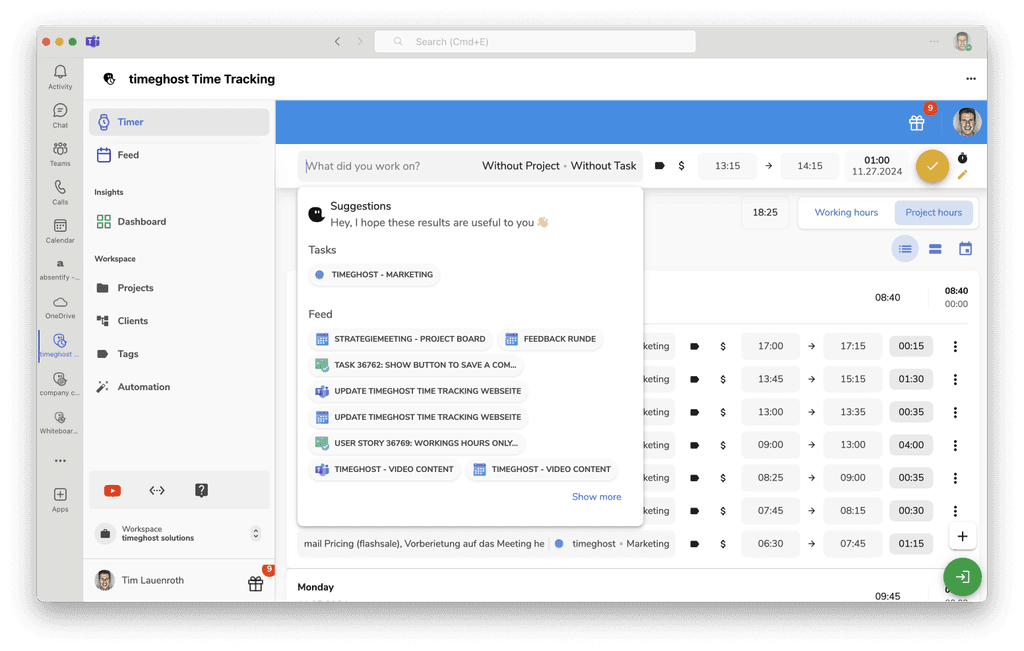The width and height of the screenshot is (1024, 651).
Task: Click the embed code icon
Action: tap(157, 490)
